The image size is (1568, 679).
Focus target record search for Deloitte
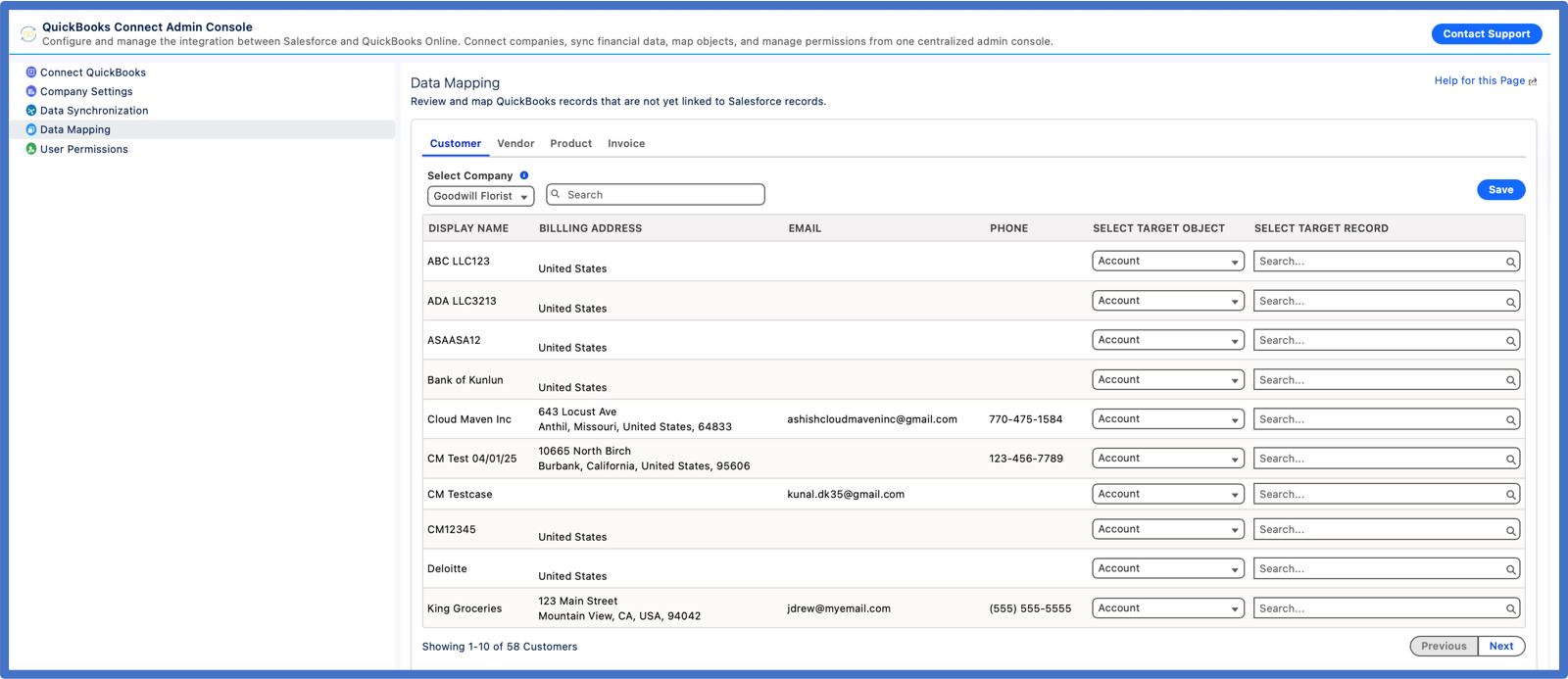click(1387, 569)
